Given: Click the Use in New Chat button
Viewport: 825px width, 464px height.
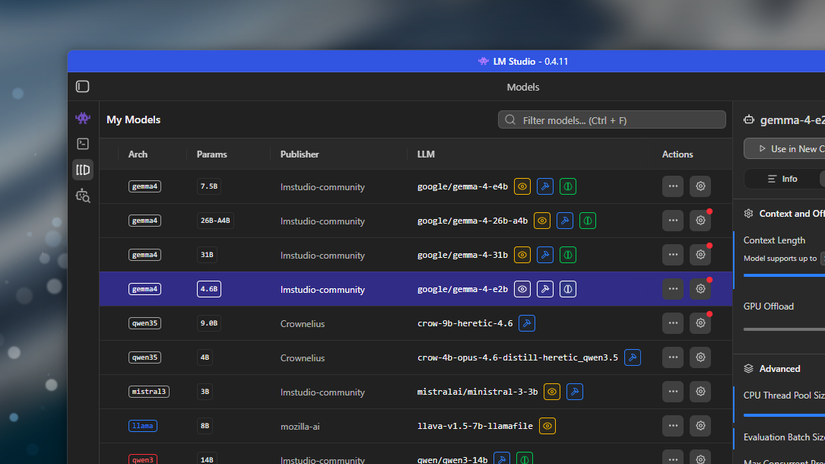Looking at the screenshot, I should pyautogui.click(x=786, y=149).
